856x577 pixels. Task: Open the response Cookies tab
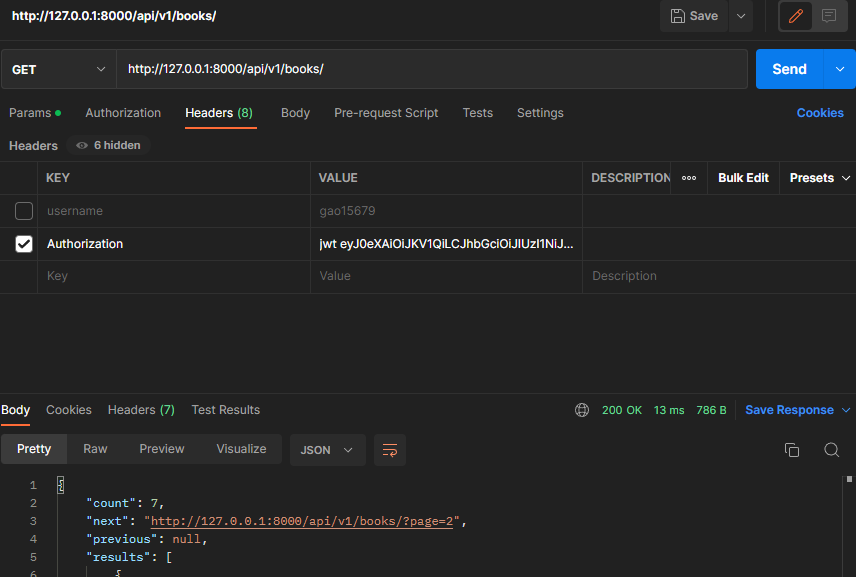tap(69, 410)
